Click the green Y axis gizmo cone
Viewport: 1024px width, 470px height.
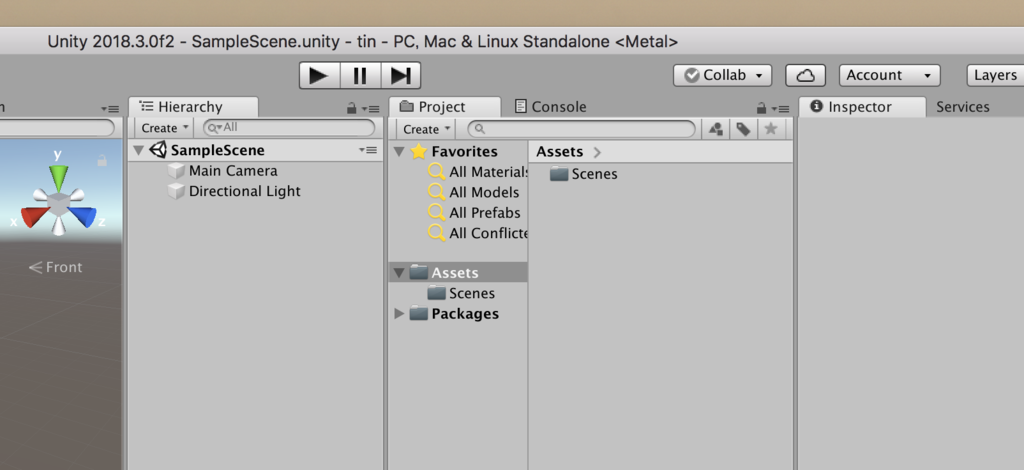[59, 177]
